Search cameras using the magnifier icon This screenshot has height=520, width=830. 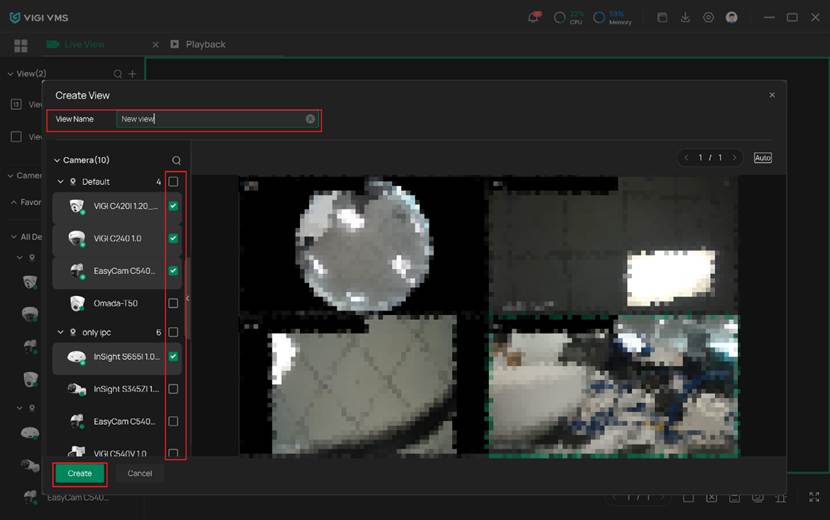pos(176,160)
